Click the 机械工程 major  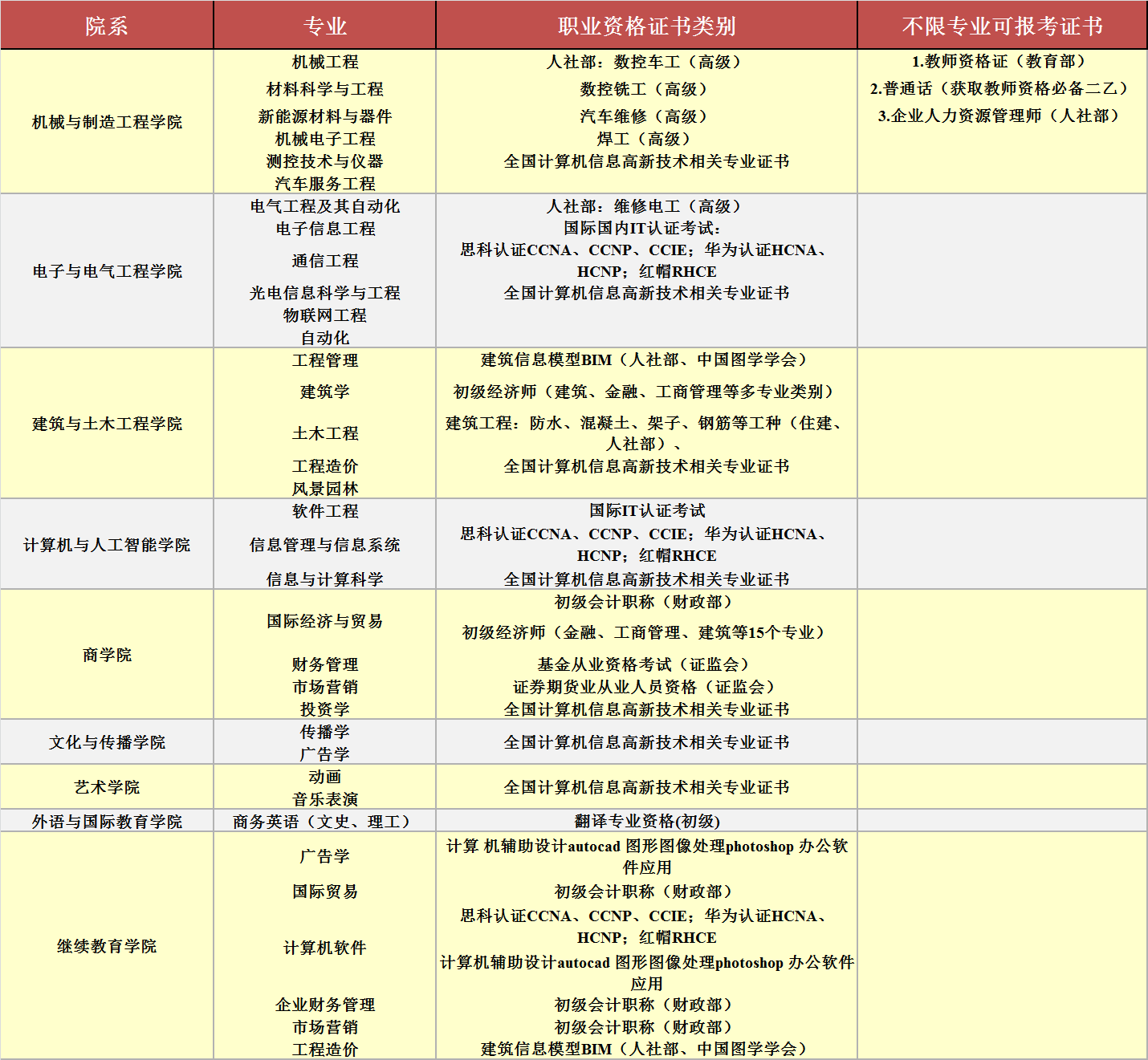click(x=325, y=62)
